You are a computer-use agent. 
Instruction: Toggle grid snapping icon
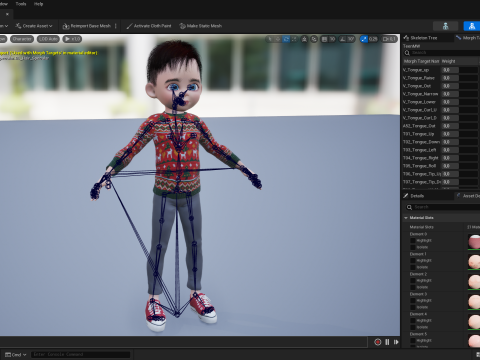point(324,39)
